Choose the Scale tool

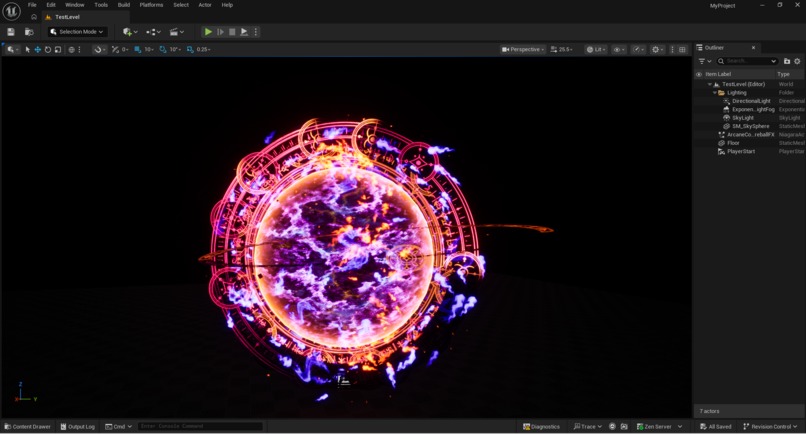tap(58, 49)
